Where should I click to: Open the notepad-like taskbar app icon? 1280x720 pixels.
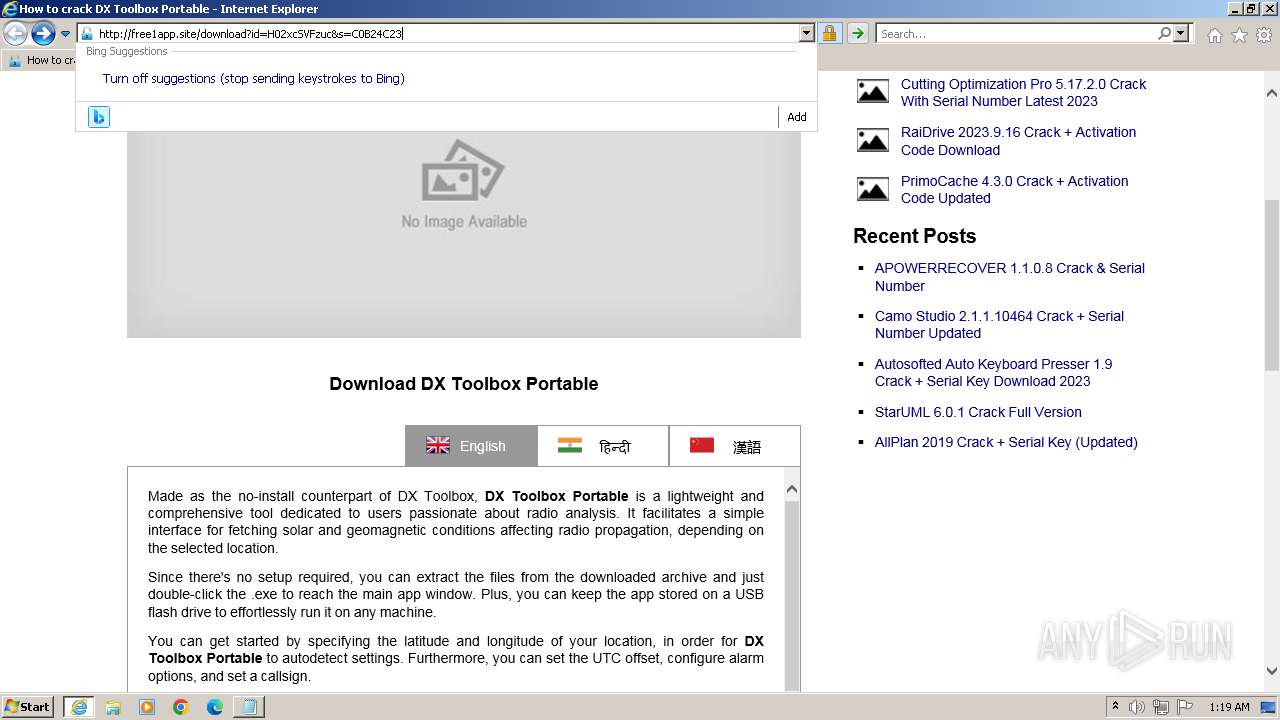tap(249, 707)
